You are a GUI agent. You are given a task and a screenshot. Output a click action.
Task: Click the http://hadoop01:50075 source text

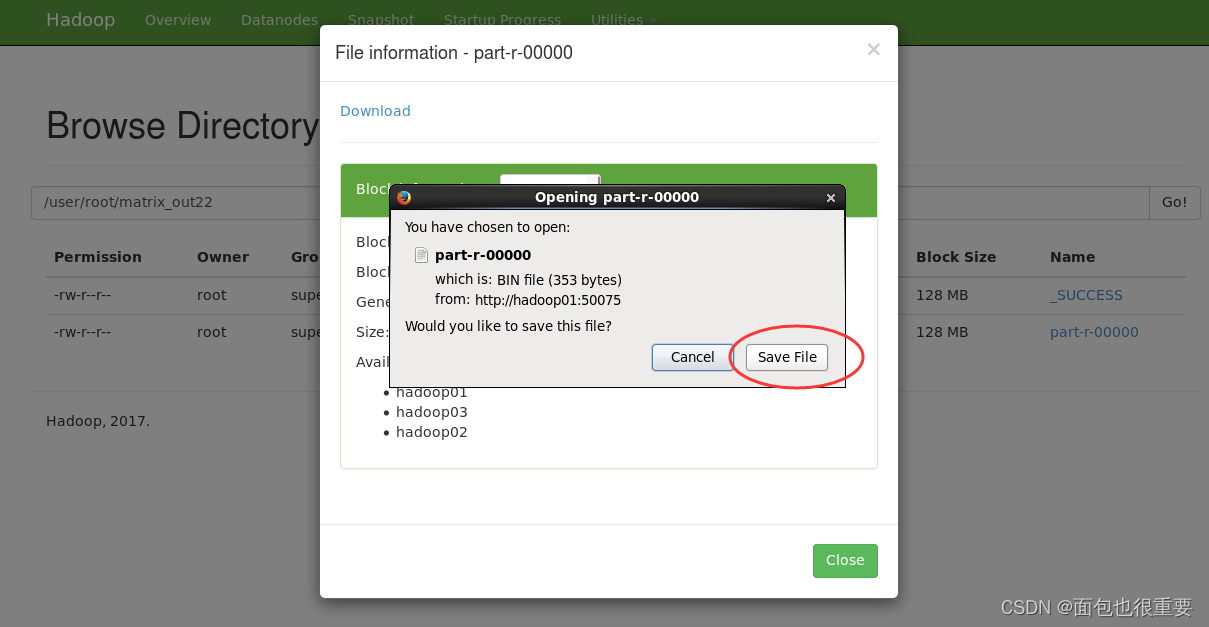(548, 300)
